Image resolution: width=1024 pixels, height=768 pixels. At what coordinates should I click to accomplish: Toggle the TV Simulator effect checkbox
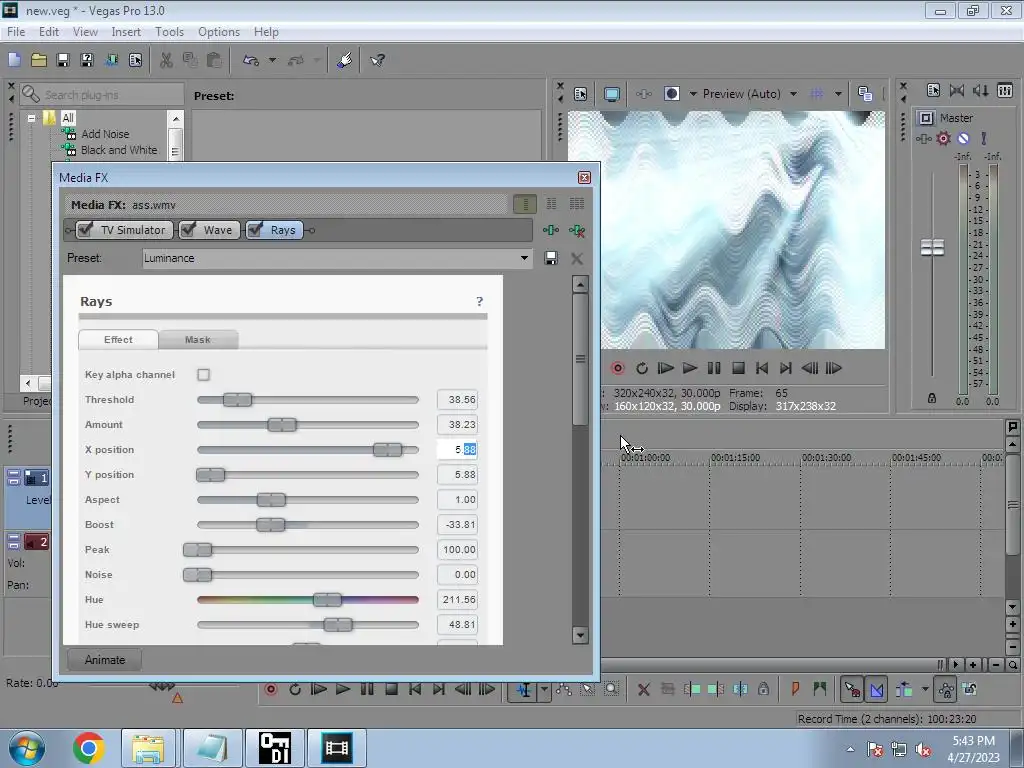pos(86,229)
